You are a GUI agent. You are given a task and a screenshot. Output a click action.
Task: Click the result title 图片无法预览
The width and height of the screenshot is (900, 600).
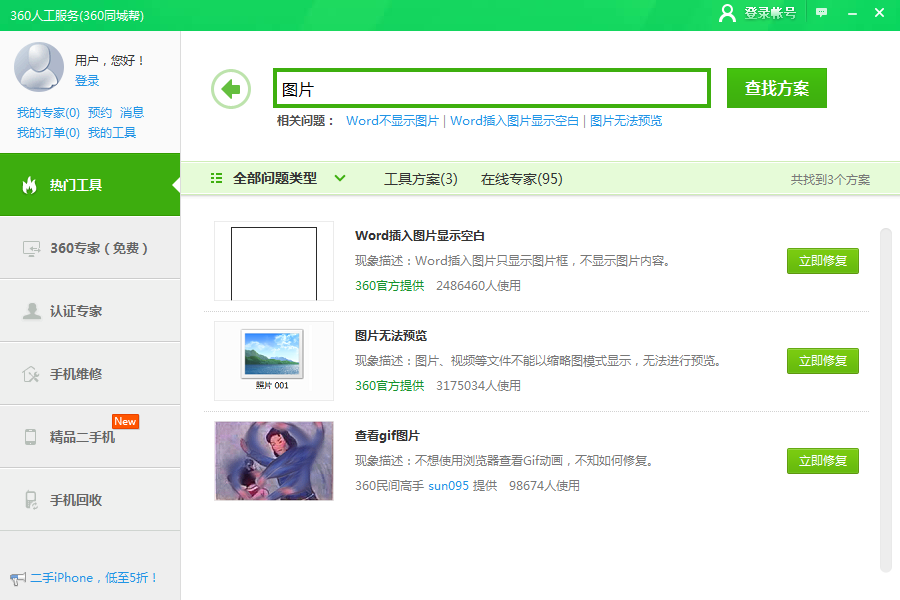(x=391, y=336)
